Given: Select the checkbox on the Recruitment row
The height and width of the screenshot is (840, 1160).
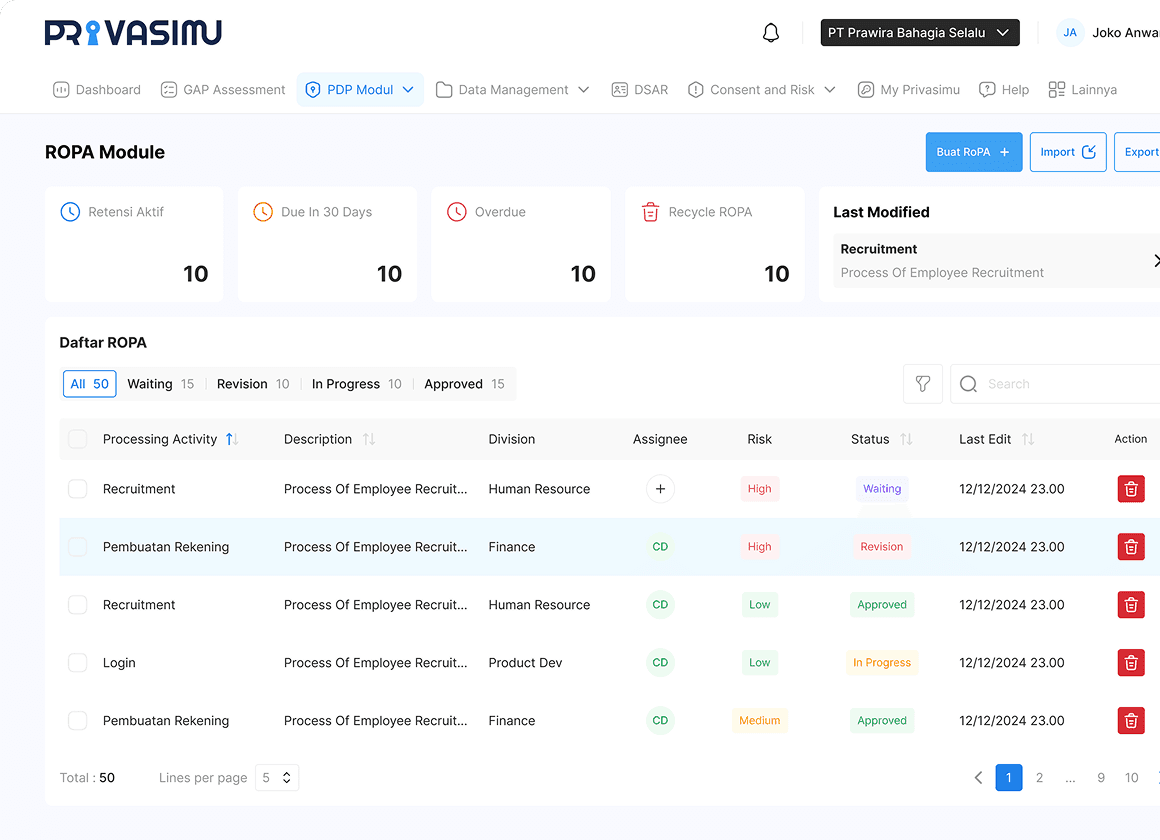Looking at the screenshot, I should [x=76, y=489].
